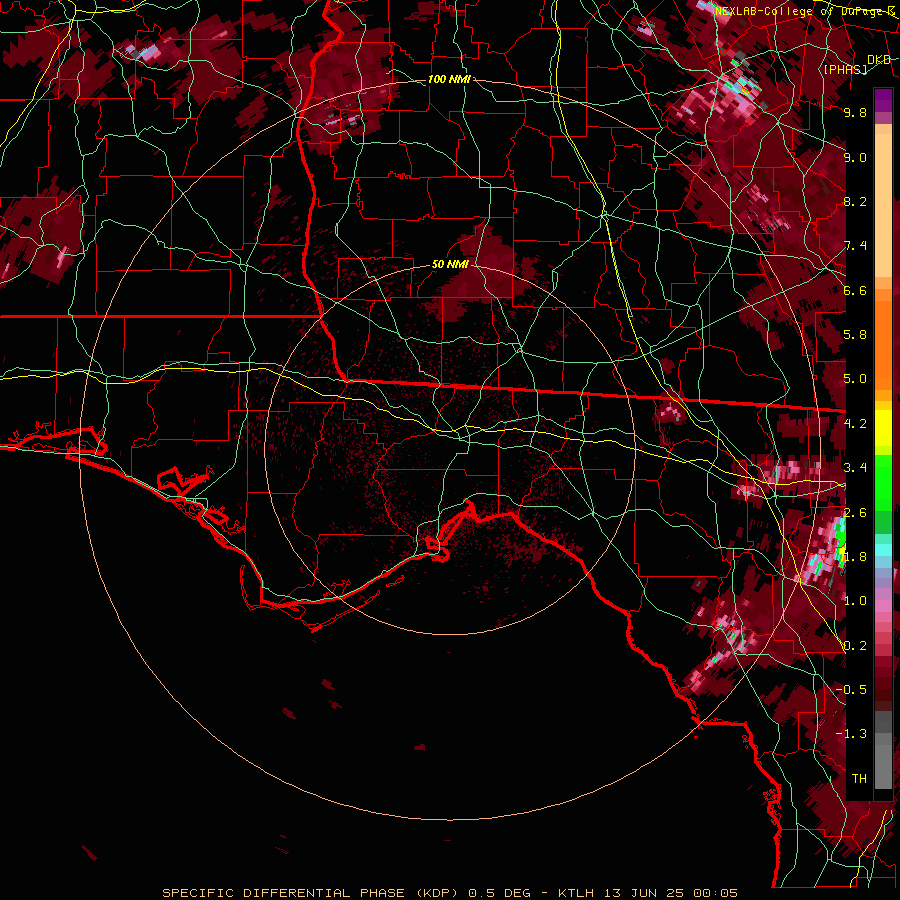Click the -1.3 value on the color scale

851,734
